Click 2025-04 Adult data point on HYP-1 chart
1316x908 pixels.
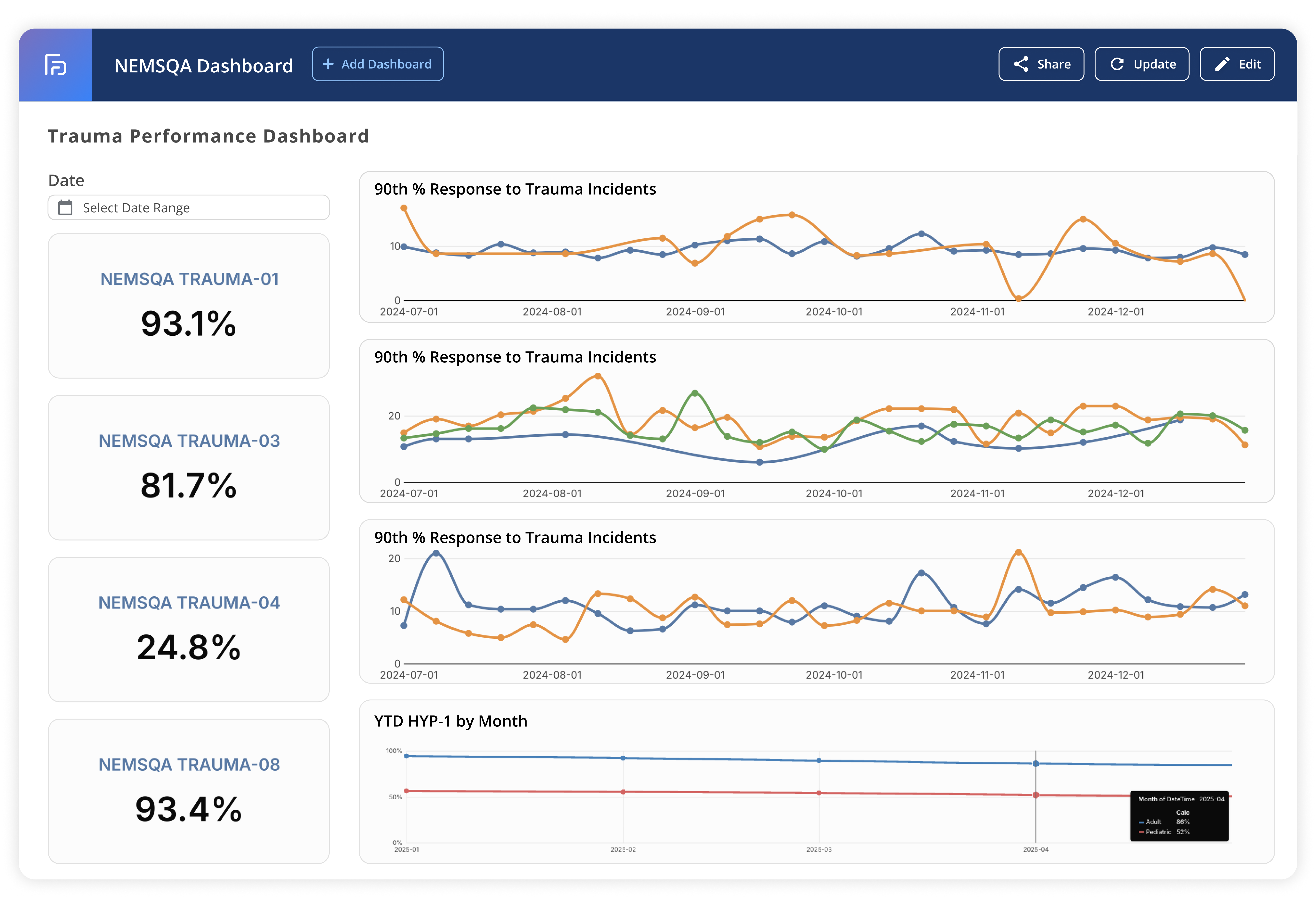tap(1035, 763)
